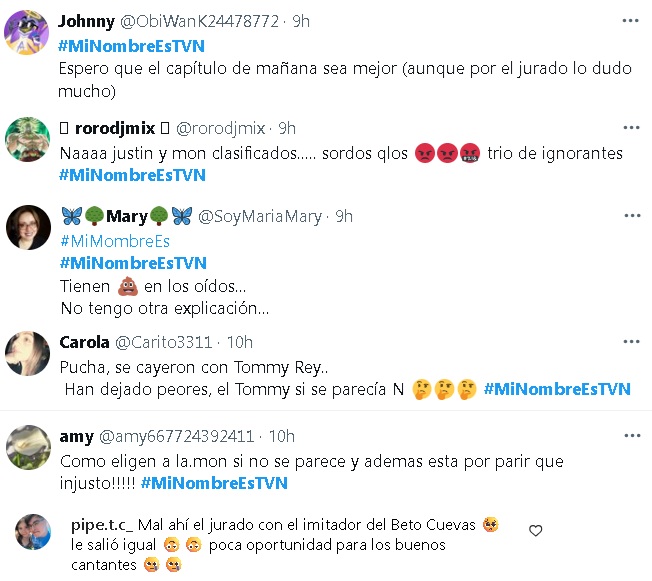
Task: Like pipe.t.c_'s comment with heart icon
Action: [536, 530]
